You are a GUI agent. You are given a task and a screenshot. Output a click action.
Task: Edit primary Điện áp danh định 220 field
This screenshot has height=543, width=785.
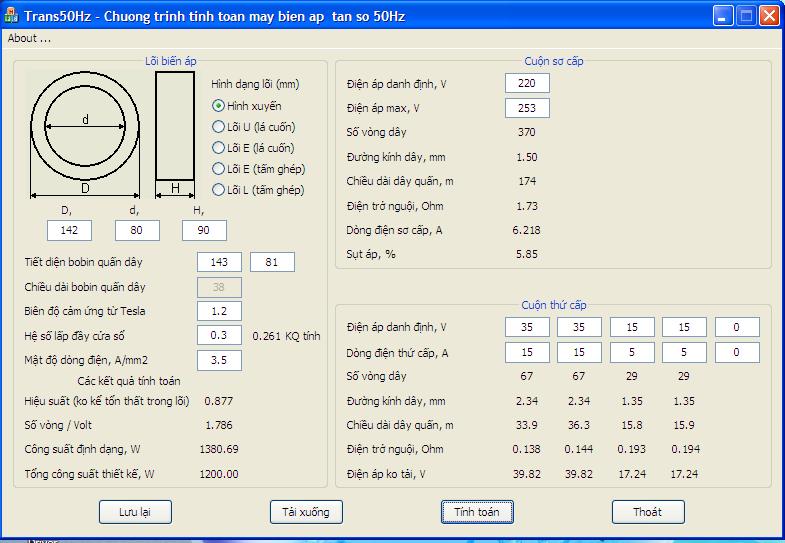click(527, 83)
